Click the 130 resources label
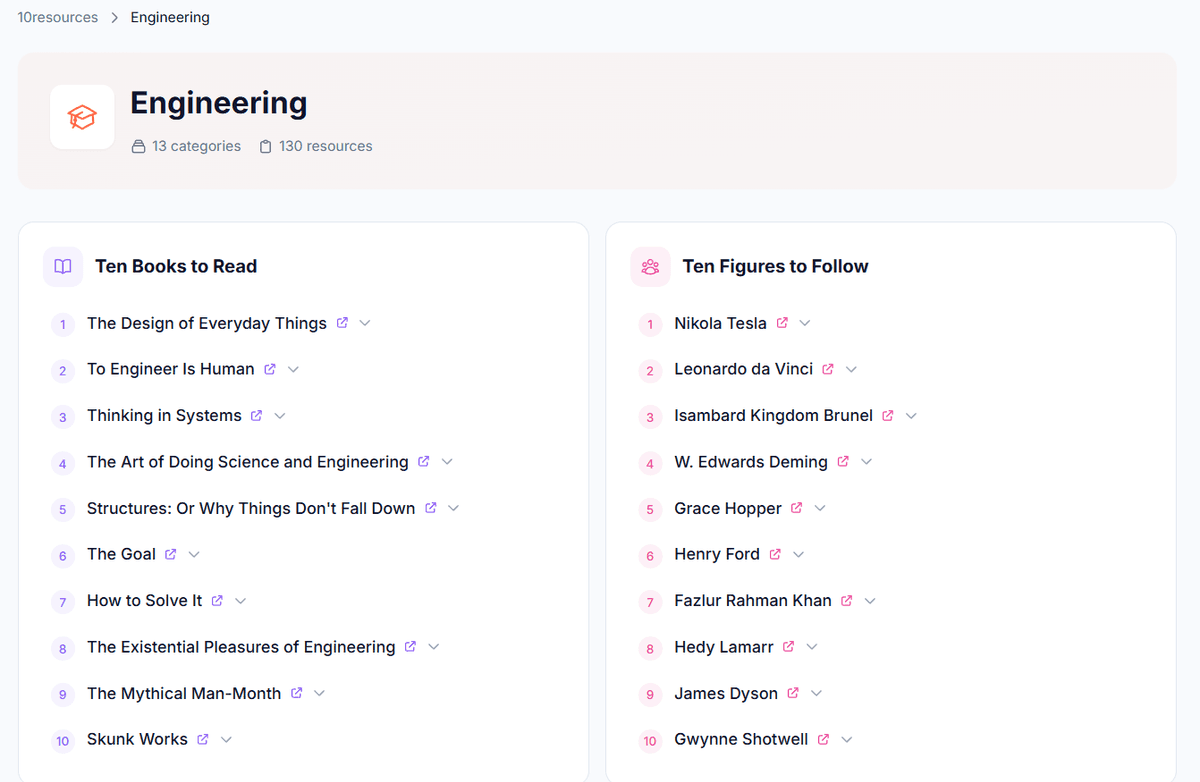Screen dimensions: 1200x782 click(x=325, y=145)
